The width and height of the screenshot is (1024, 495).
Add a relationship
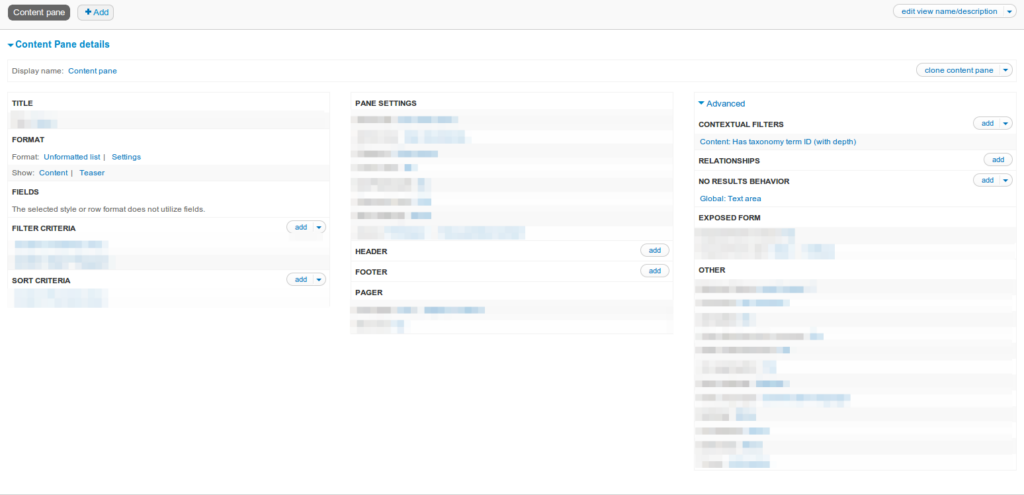998,159
